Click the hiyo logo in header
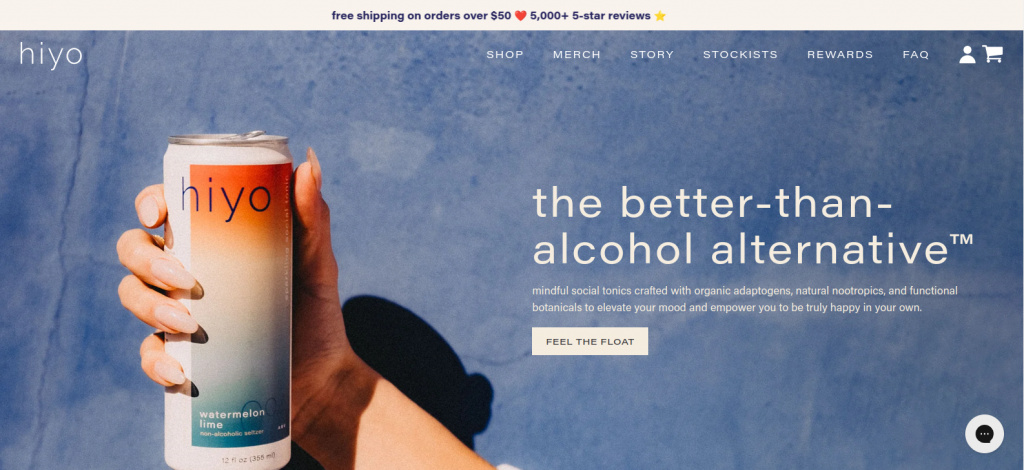1024x470 pixels. click(51, 55)
